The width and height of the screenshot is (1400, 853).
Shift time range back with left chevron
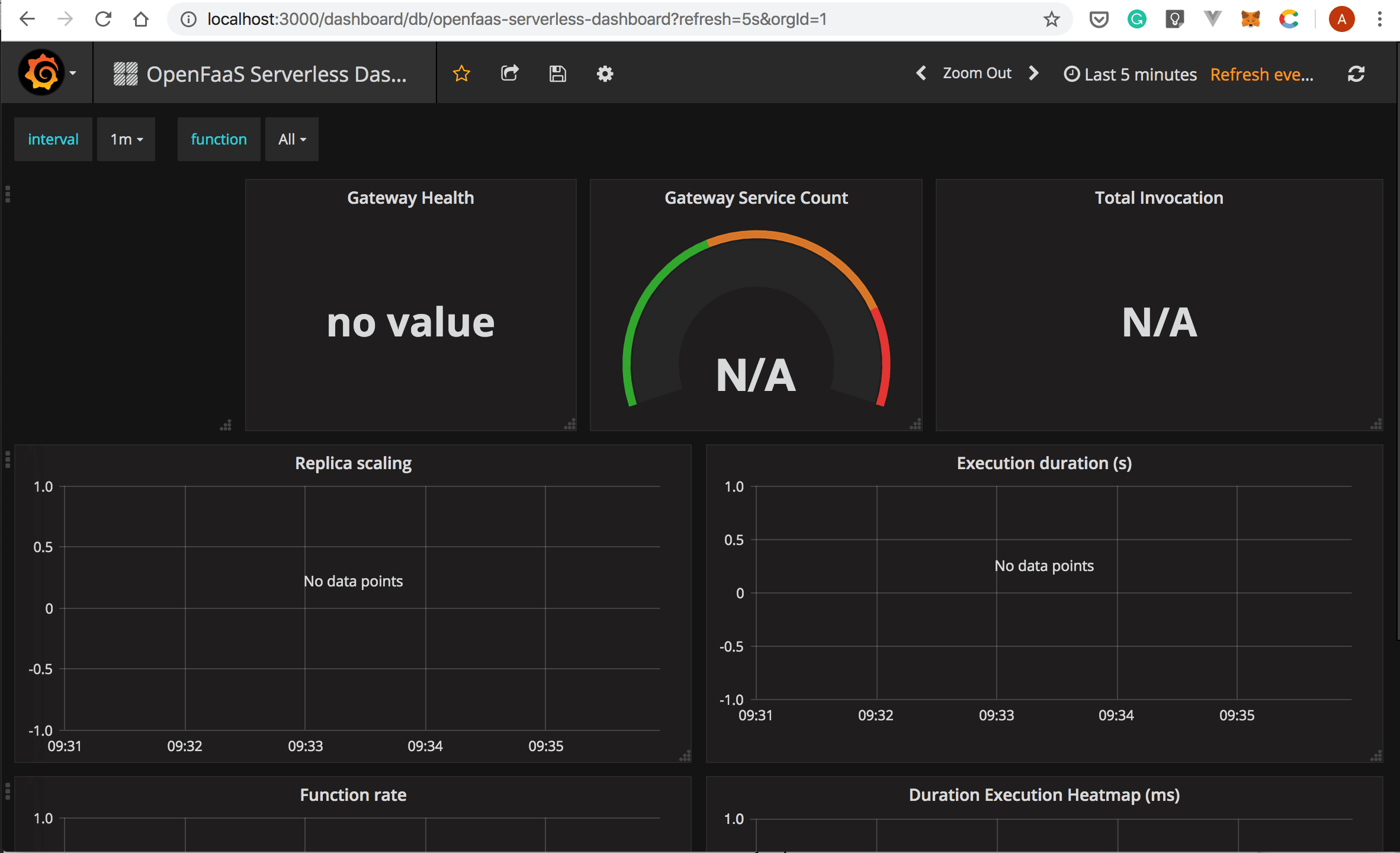click(921, 73)
